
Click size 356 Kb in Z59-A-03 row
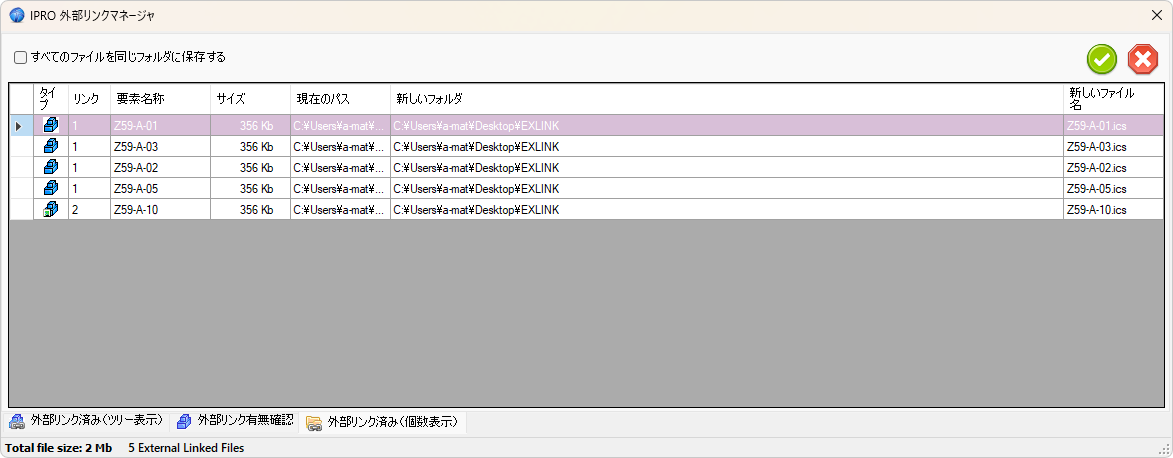(x=250, y=147)
